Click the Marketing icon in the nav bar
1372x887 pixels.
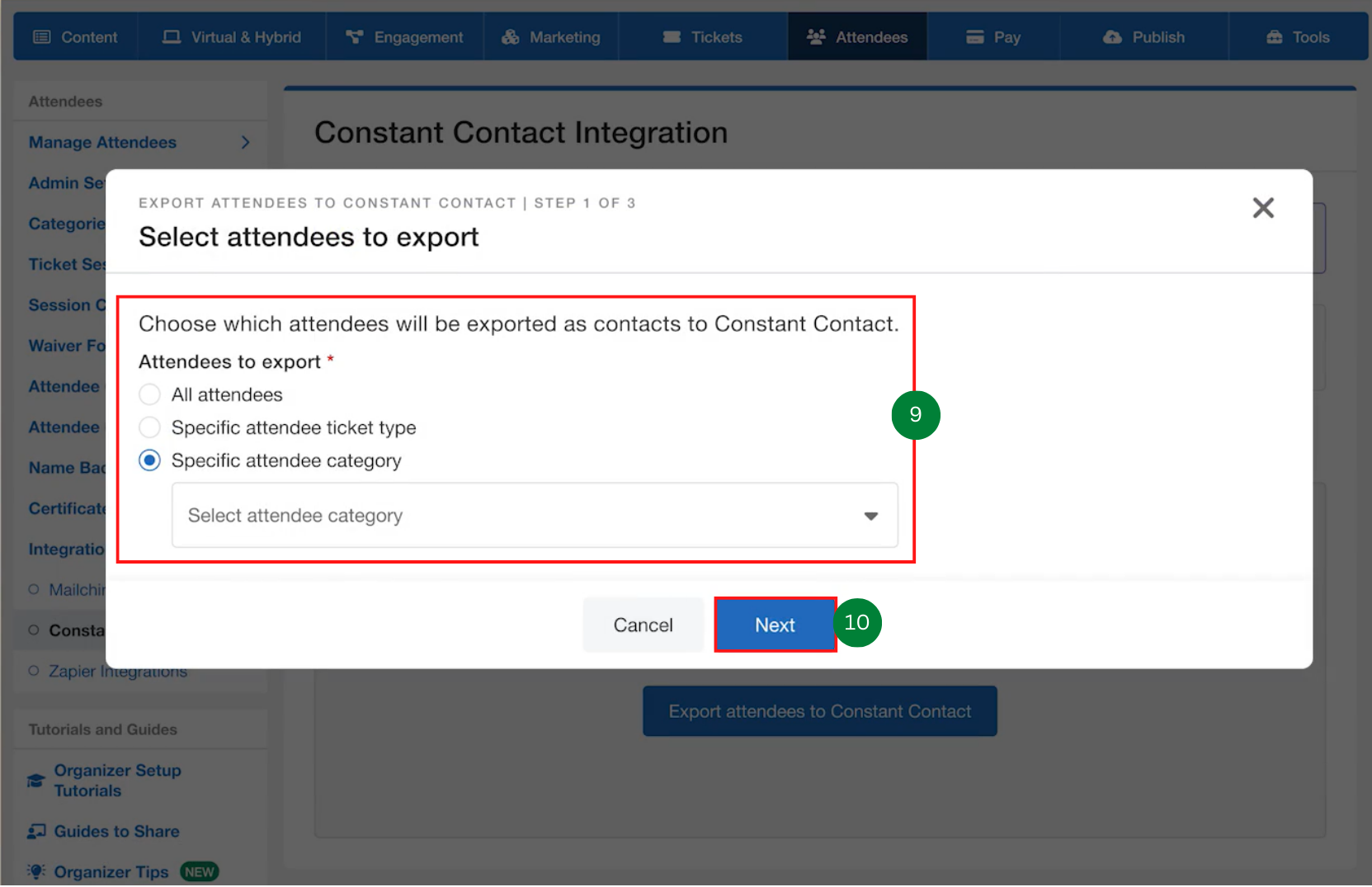511,37
